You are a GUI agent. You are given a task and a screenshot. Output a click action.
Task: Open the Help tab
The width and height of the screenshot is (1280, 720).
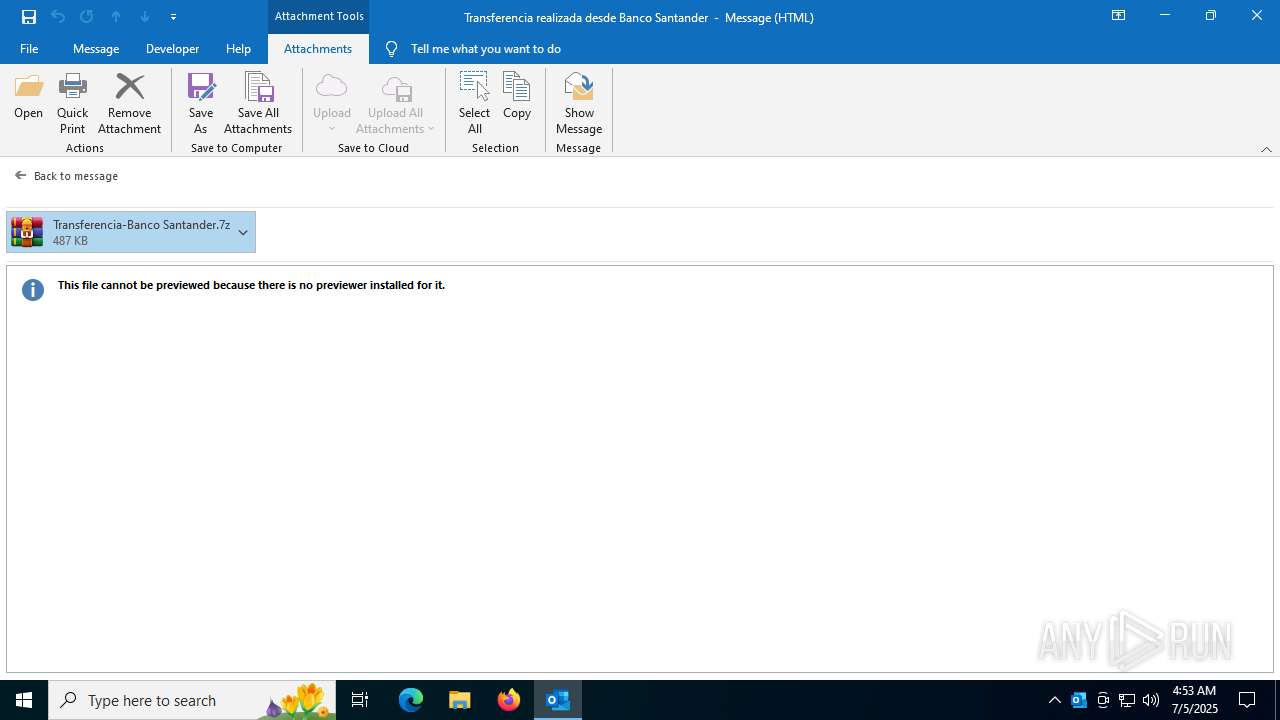(238, 49)
